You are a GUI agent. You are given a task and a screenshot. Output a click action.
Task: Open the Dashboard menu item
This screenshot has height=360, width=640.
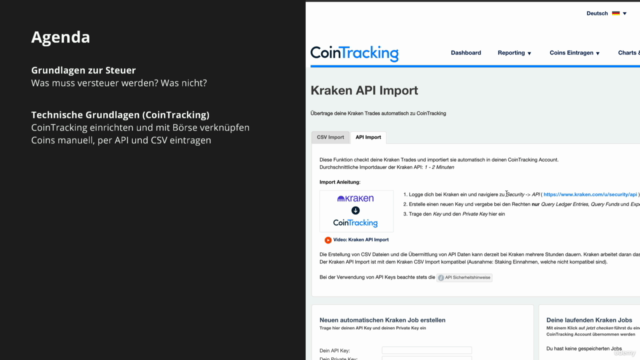466,53
